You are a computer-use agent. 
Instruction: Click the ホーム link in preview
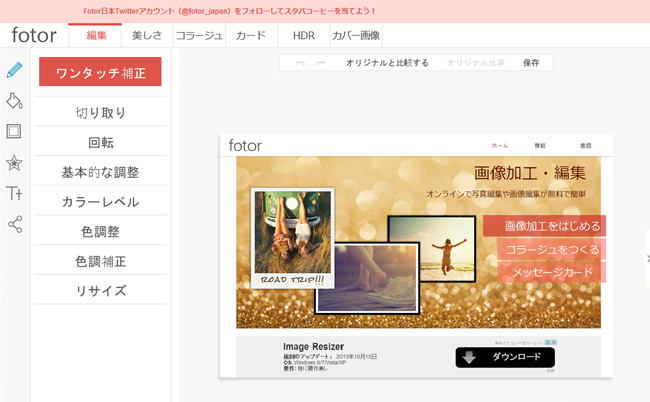point(500,145)
